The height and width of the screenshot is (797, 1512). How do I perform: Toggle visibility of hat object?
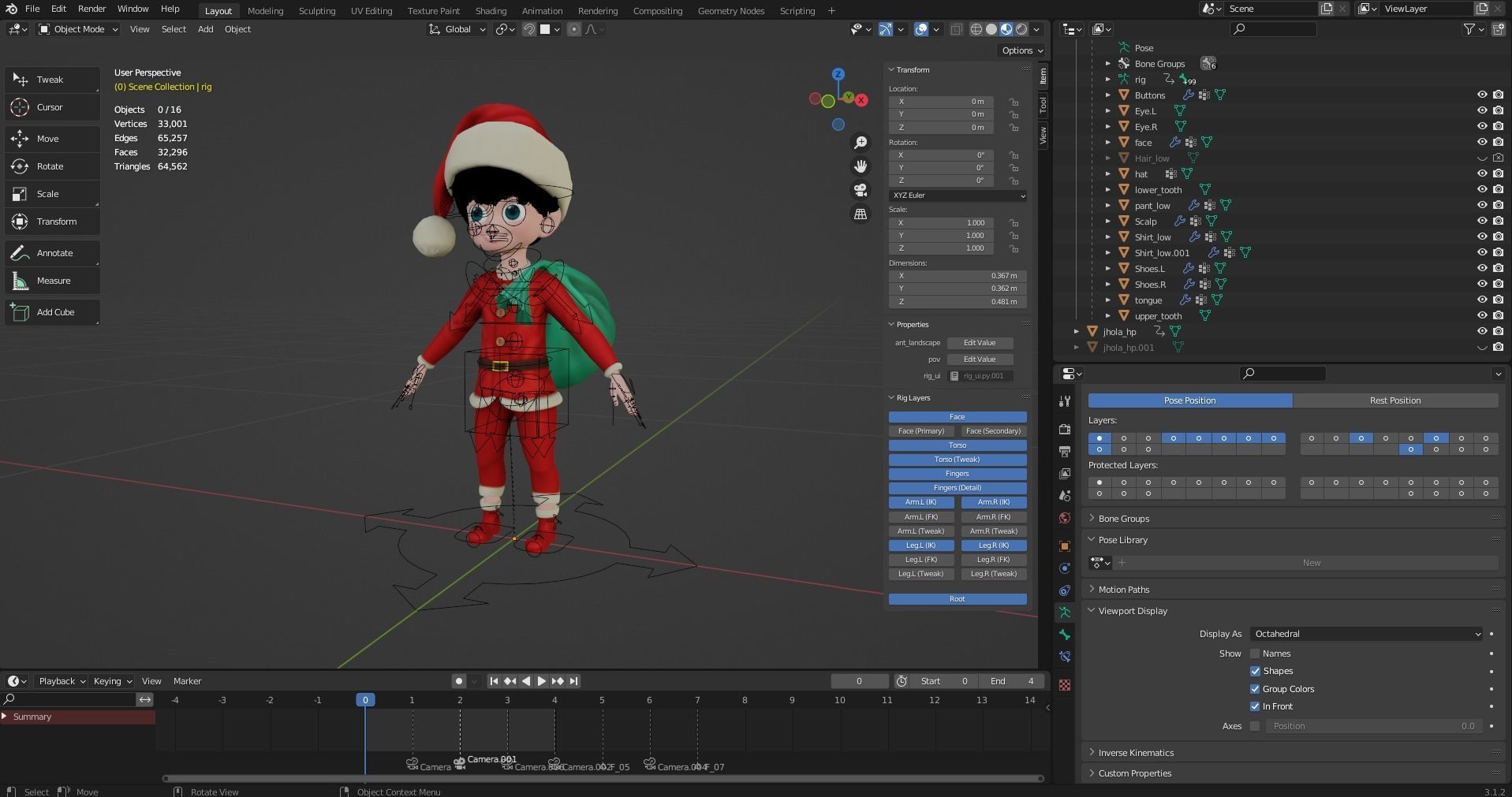(x=1482, y=173)
